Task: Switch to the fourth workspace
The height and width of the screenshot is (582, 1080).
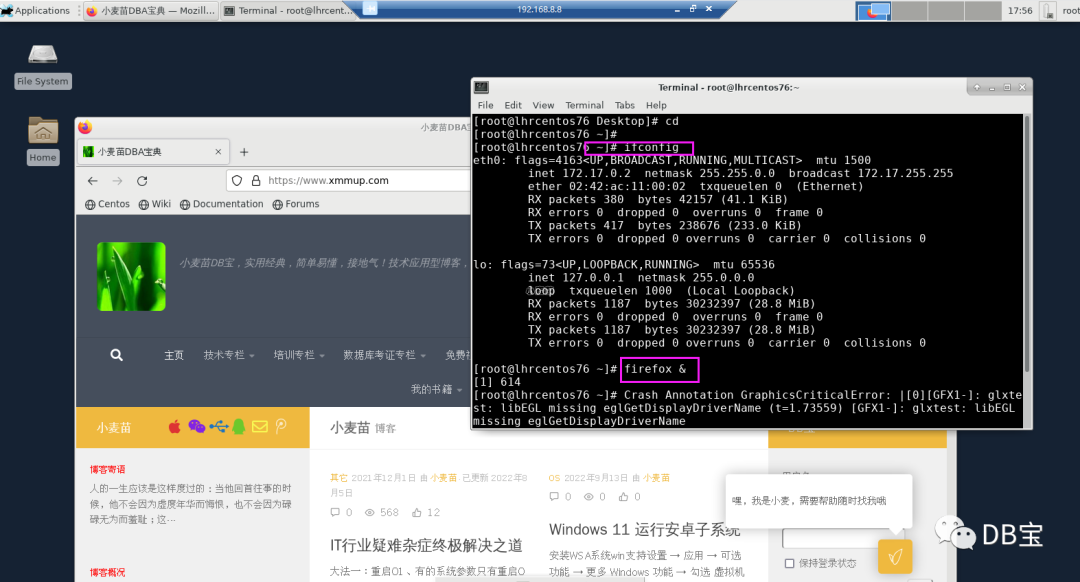Action: click(x=982, y=10)
